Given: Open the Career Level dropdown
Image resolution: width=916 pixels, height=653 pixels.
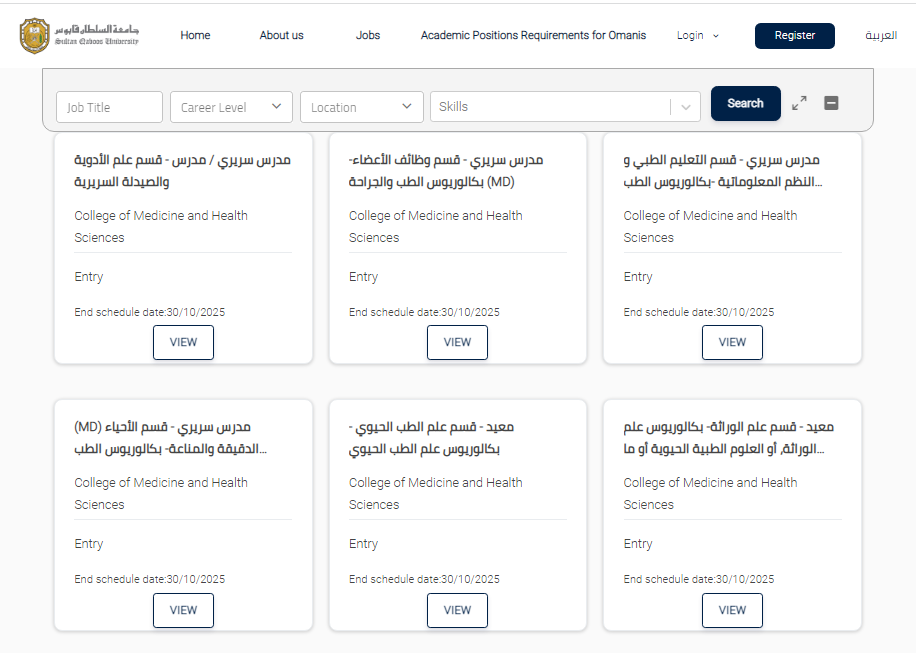Looking at the screenshot, I should click(231, 107).
